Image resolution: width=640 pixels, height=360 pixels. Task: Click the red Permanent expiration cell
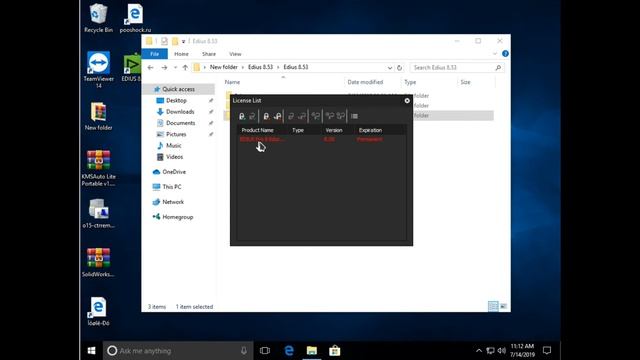click(370, 139)
